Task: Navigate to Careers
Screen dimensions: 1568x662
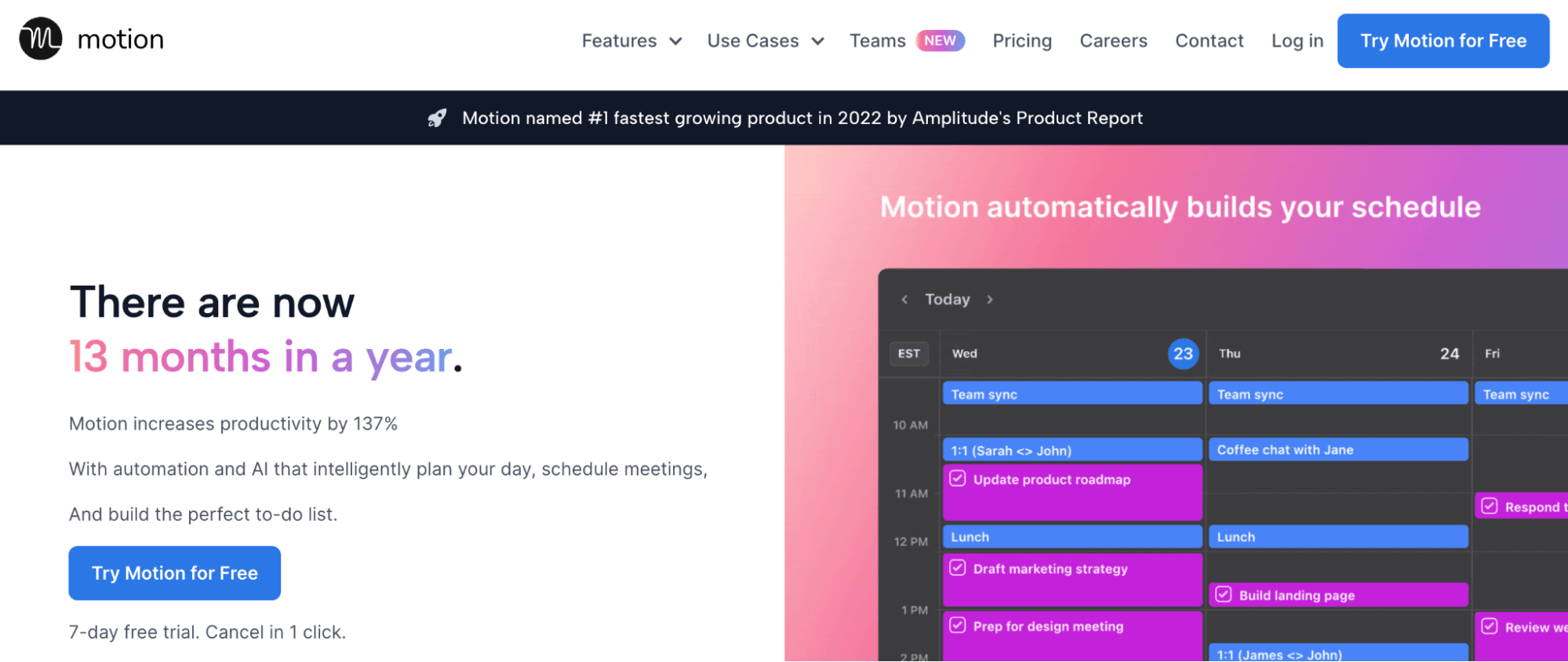Action: click(1113, 41)
